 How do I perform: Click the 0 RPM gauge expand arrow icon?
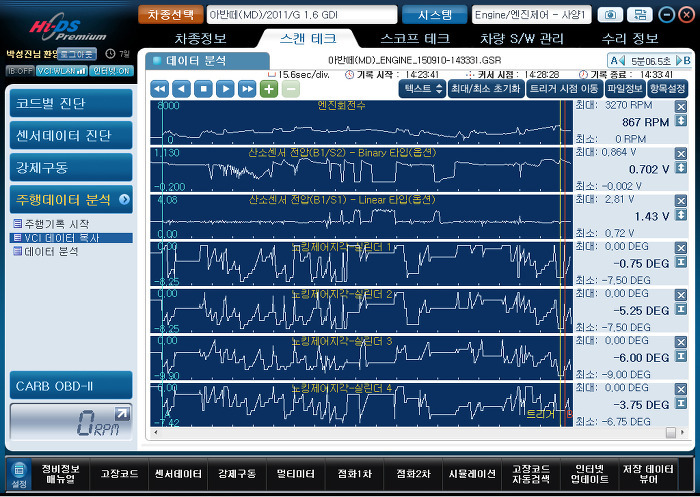click(121, 414)
